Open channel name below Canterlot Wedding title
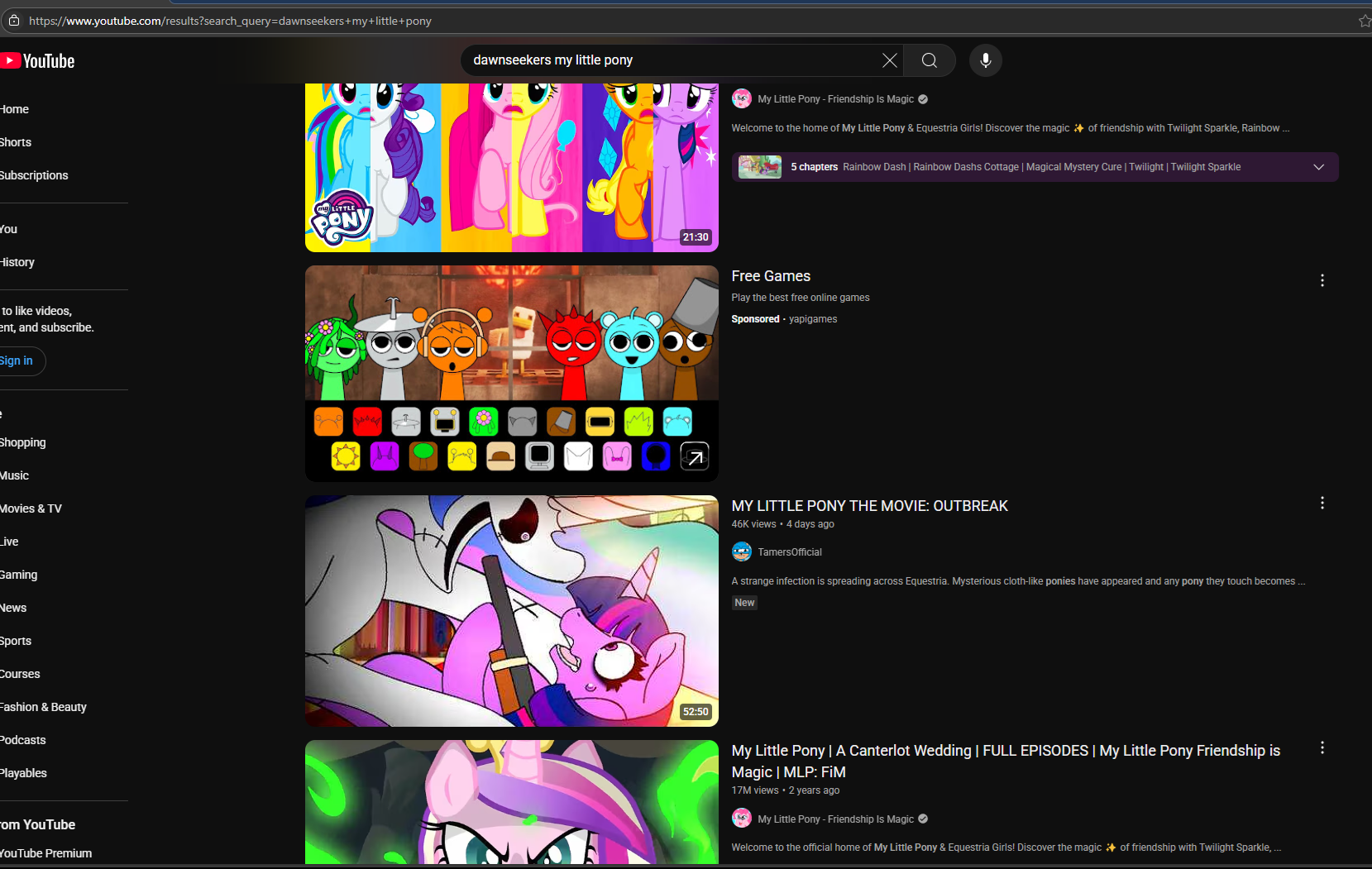This screenshot has width=1372, height=869. 836,819
